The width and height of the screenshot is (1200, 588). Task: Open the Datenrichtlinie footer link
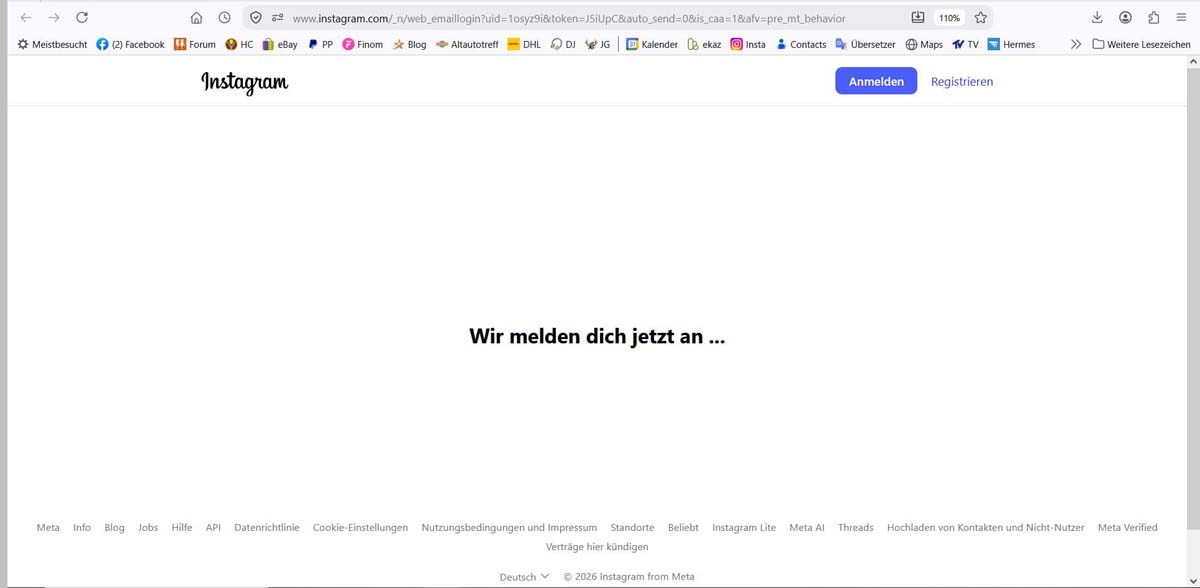click(267, 527)
